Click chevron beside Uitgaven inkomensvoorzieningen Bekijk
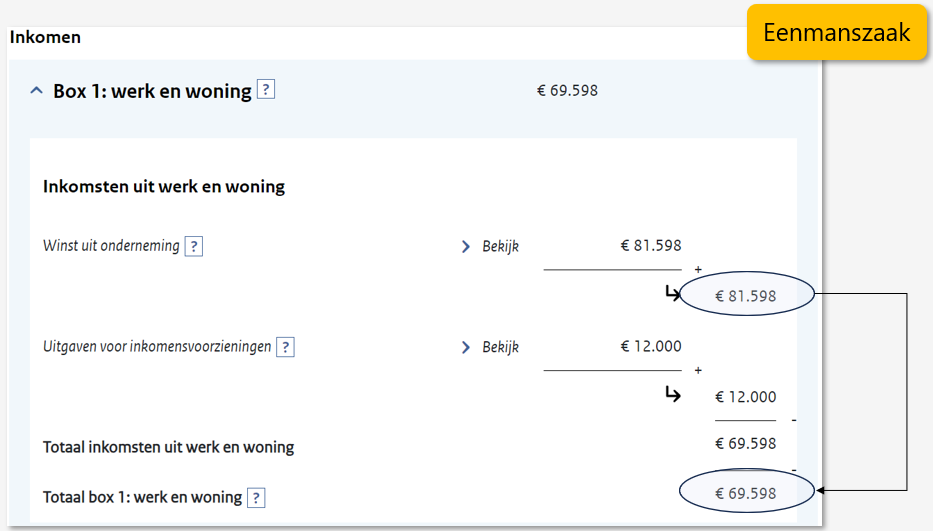933x531 pixels. (x=465, y=347)
